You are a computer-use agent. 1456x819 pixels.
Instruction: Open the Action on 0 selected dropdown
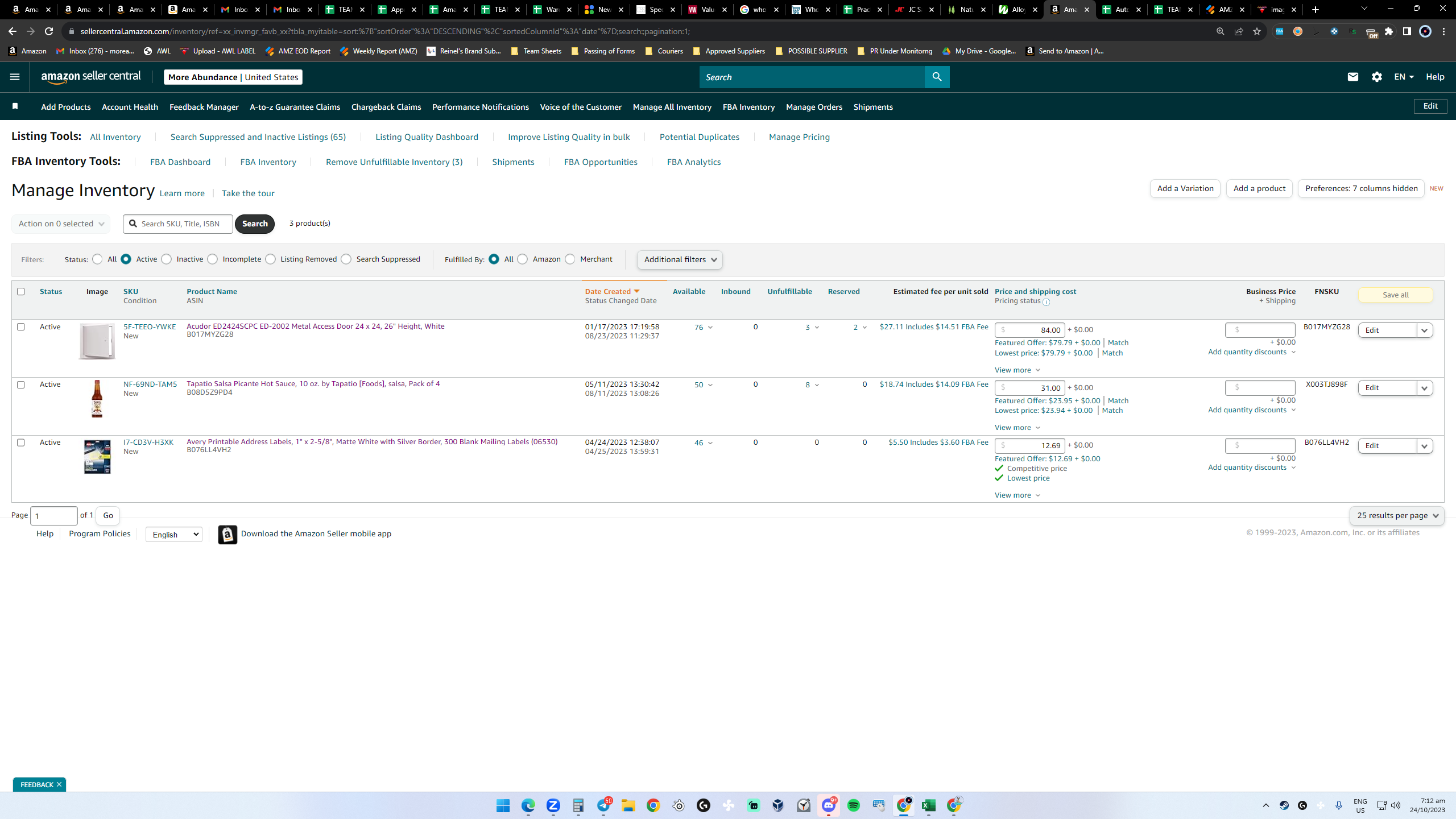pyautogui.click(x=61, y=224)
